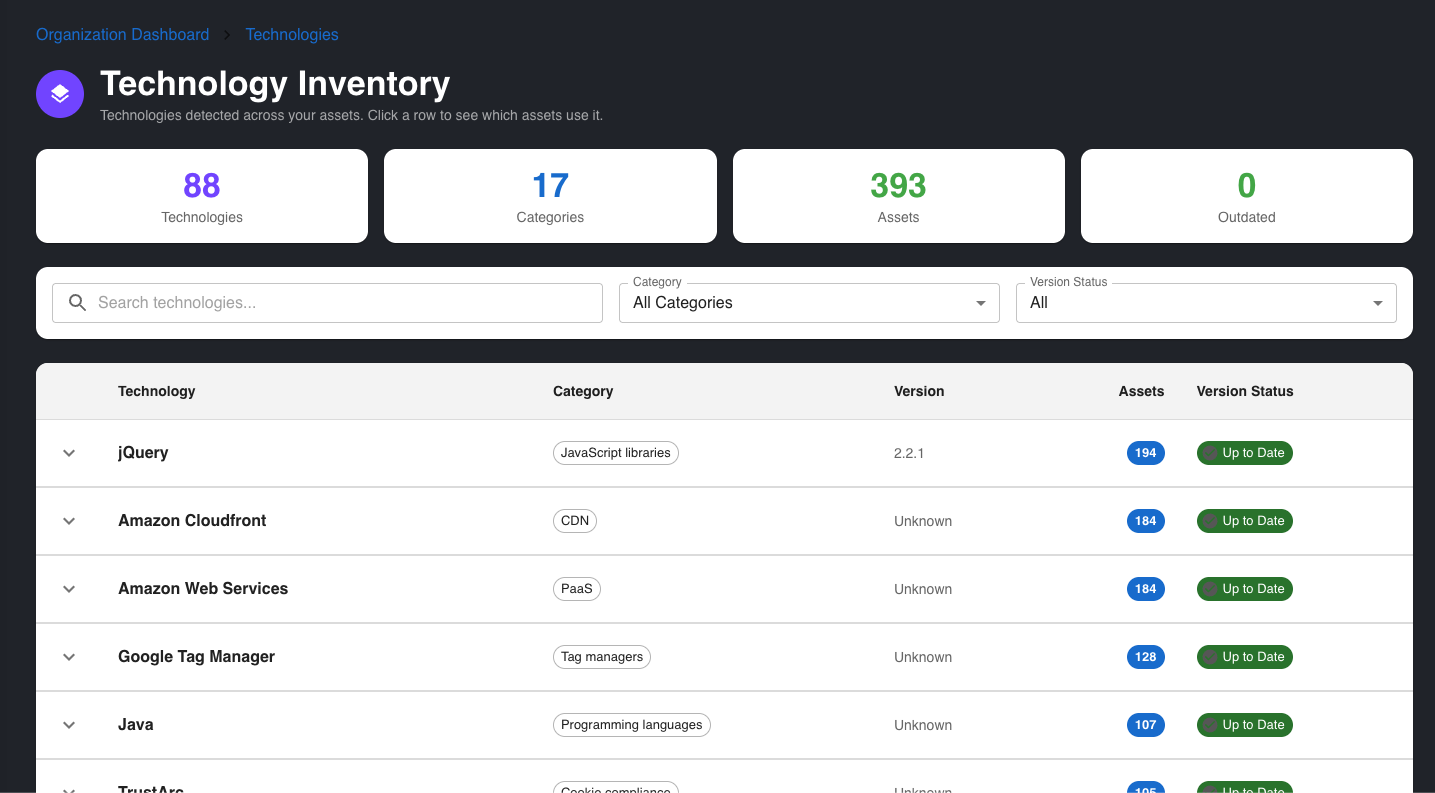Click the Outdated summary card
Viewport: 1435px width, 793px height.
1246,196
